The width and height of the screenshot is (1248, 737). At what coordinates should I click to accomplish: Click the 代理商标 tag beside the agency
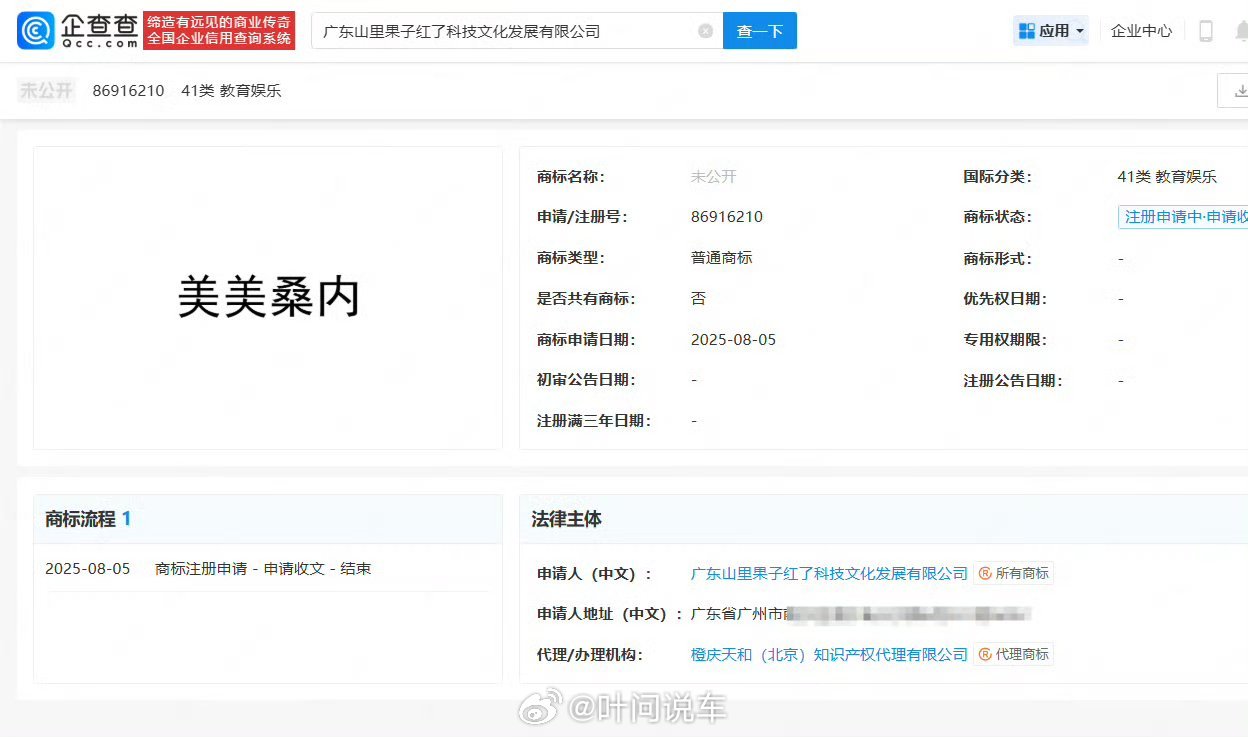(x=1014, y=655)
